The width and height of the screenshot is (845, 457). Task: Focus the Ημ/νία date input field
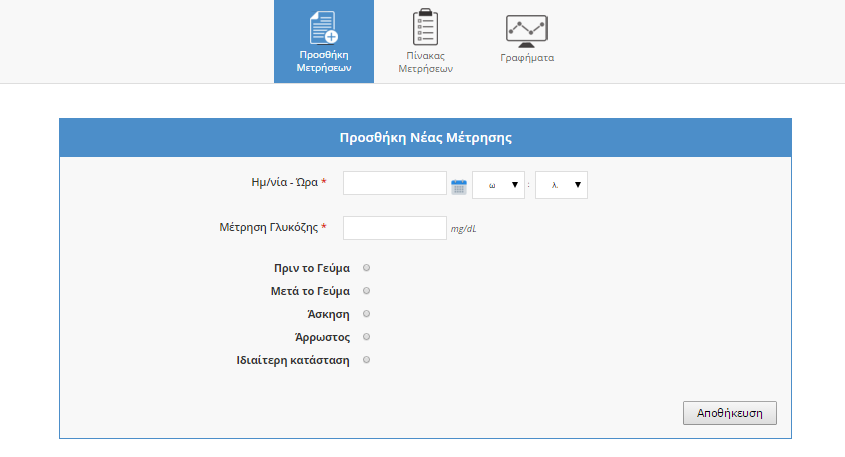click(394, 183)
